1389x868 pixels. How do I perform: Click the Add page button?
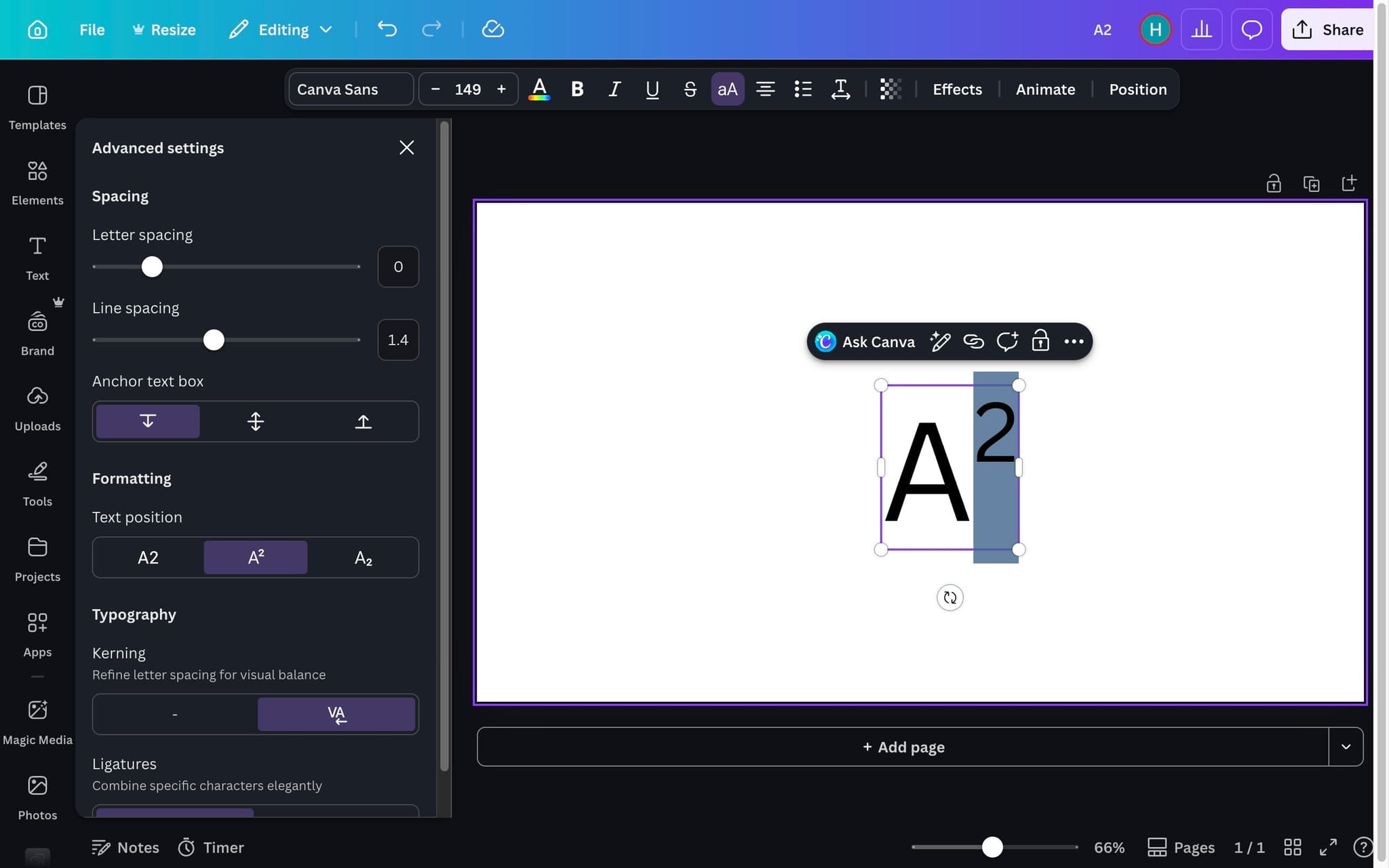pyautogui.click(x=903, y=746)
